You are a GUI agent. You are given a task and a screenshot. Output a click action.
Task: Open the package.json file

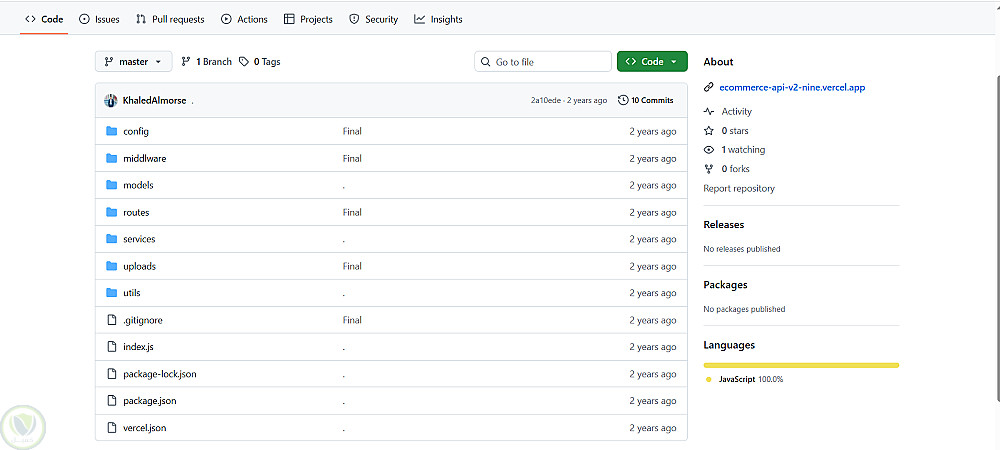(x=150, y=401)
